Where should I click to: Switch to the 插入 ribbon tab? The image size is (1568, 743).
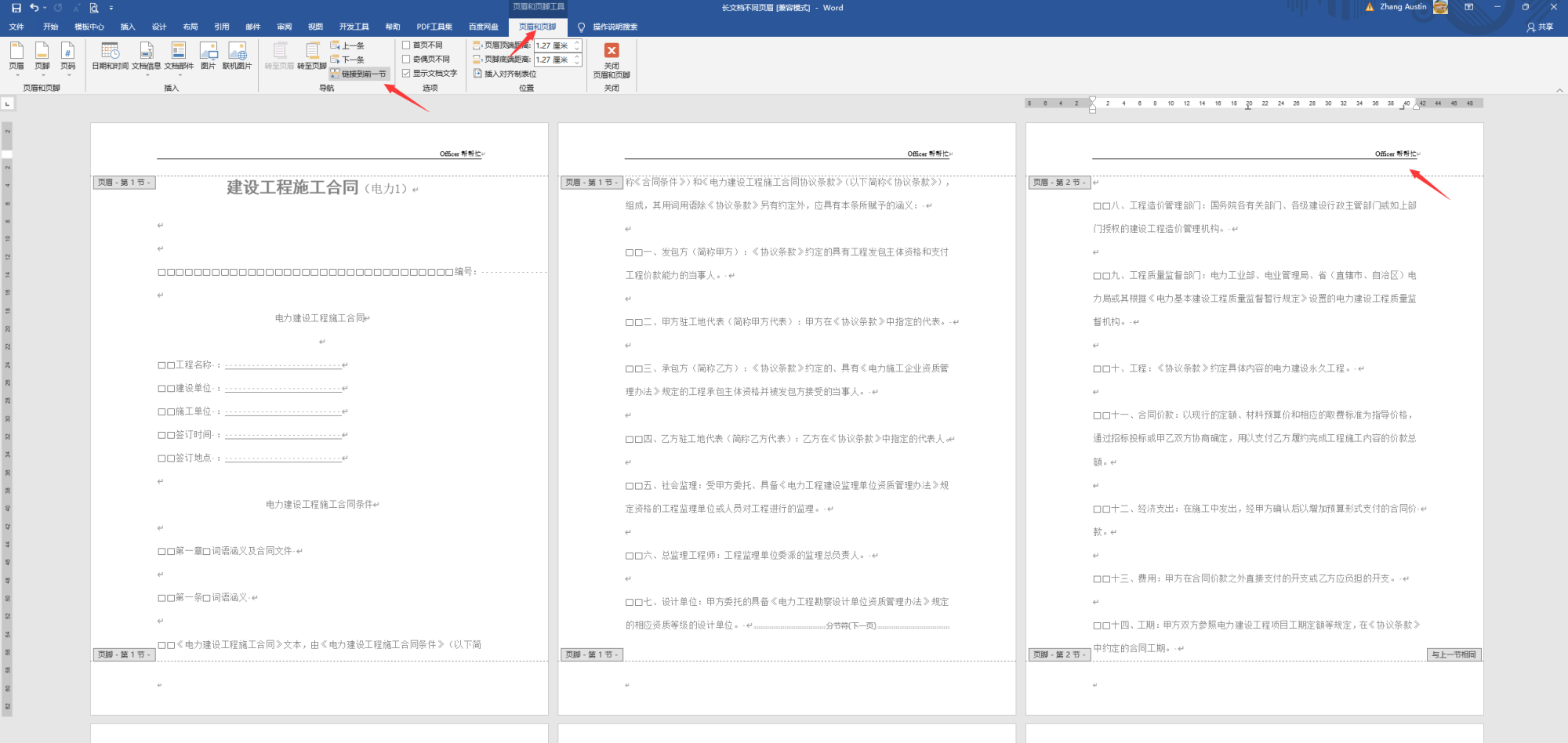coord(128,27)
